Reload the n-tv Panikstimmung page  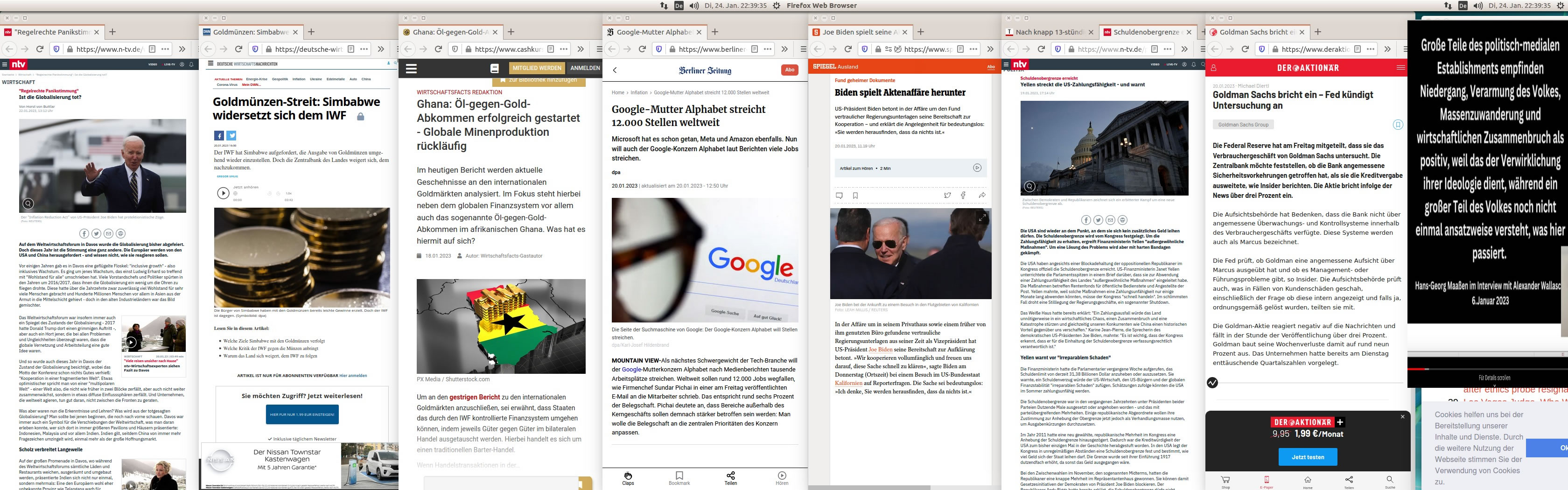click(40, 49)
